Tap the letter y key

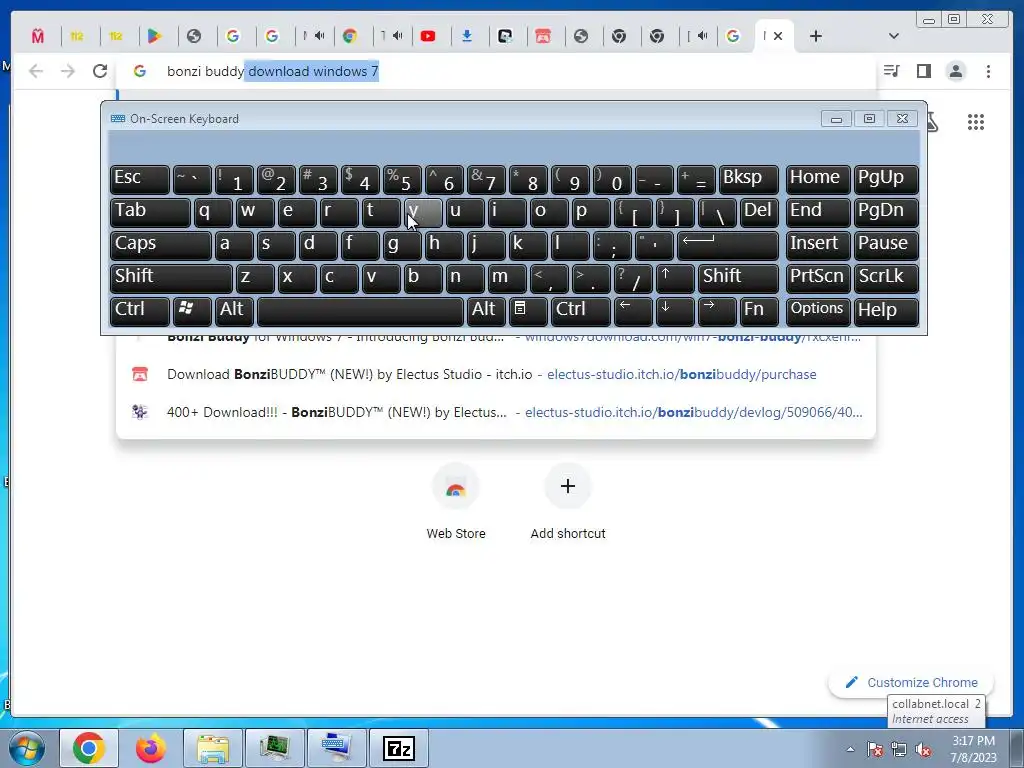click(x=423, y=212)
